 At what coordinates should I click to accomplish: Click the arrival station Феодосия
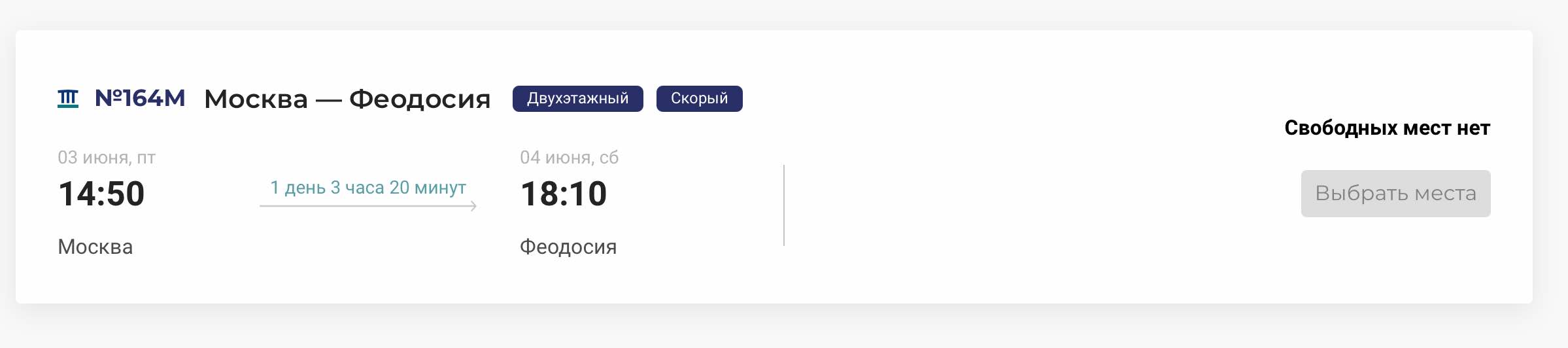[568, 247]
